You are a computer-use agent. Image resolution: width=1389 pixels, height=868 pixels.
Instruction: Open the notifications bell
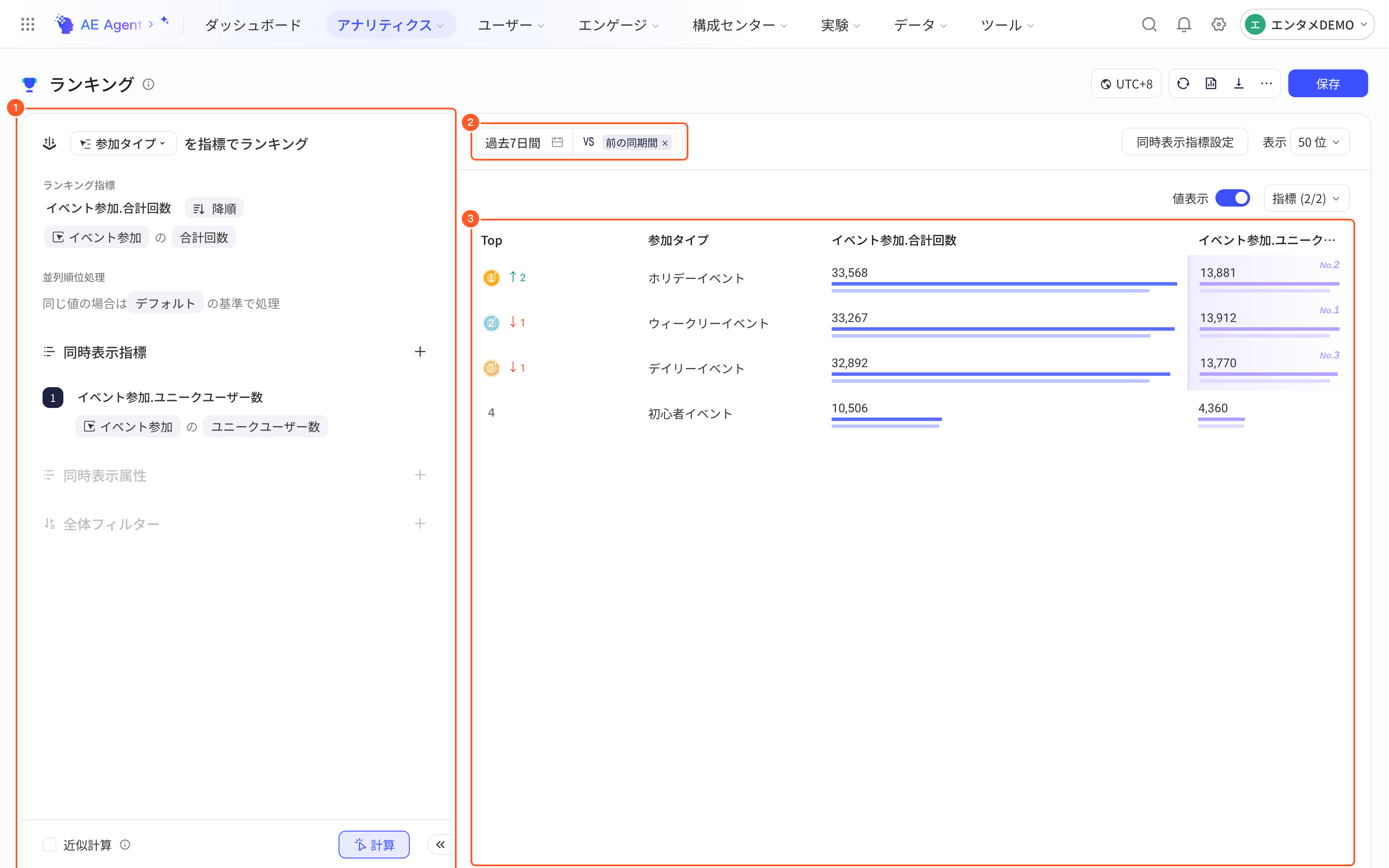[1184, 25]
